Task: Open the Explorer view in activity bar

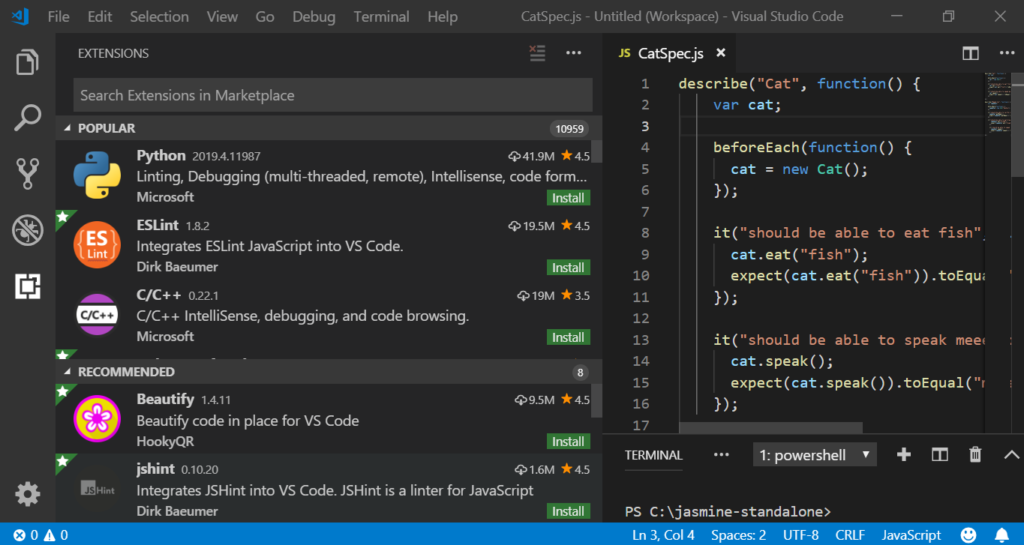Action: (28, 63)
